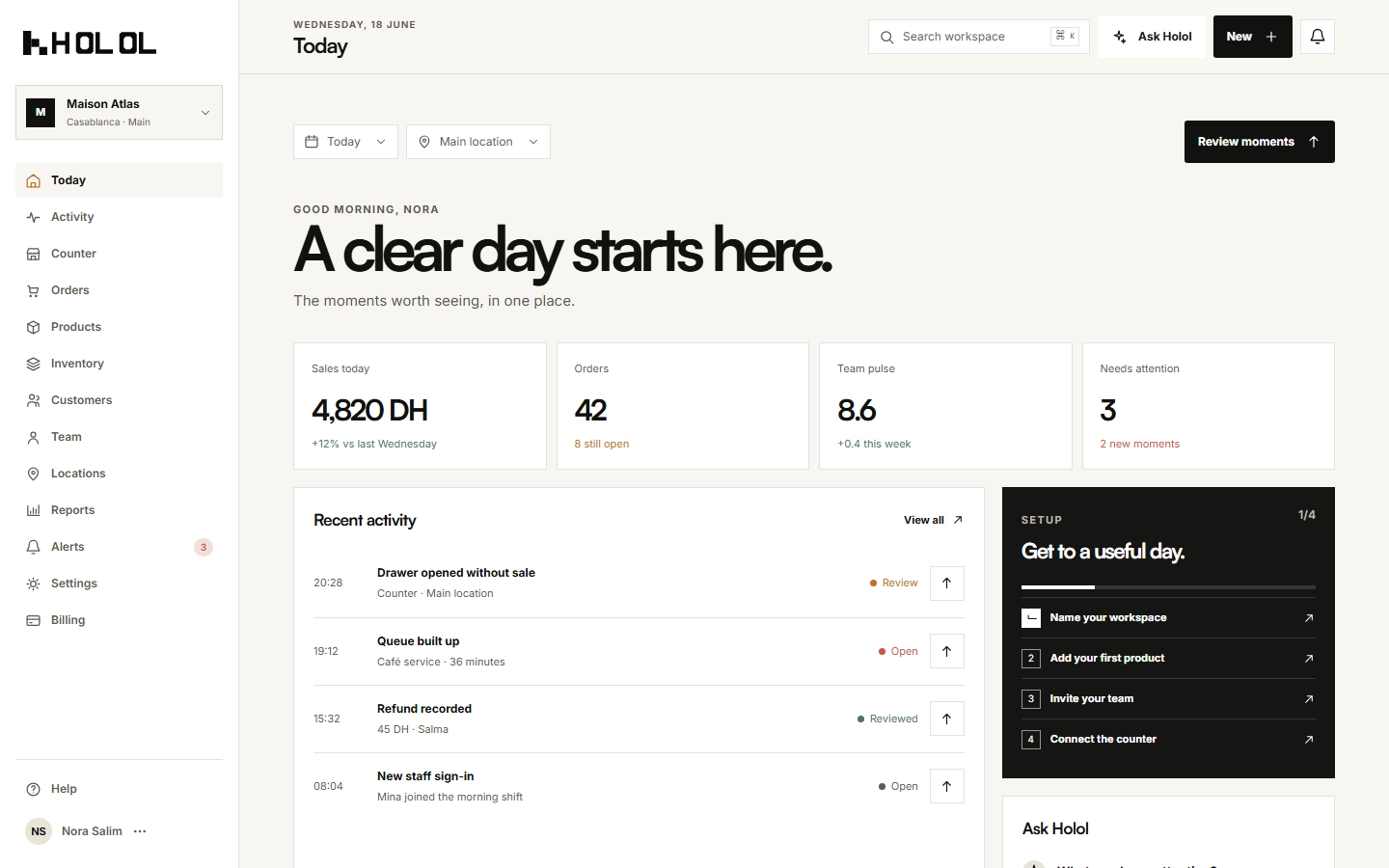Expand the Maison Atlas workspace switcher
The height and width of the screenshot is (868, 1389).
119,112
